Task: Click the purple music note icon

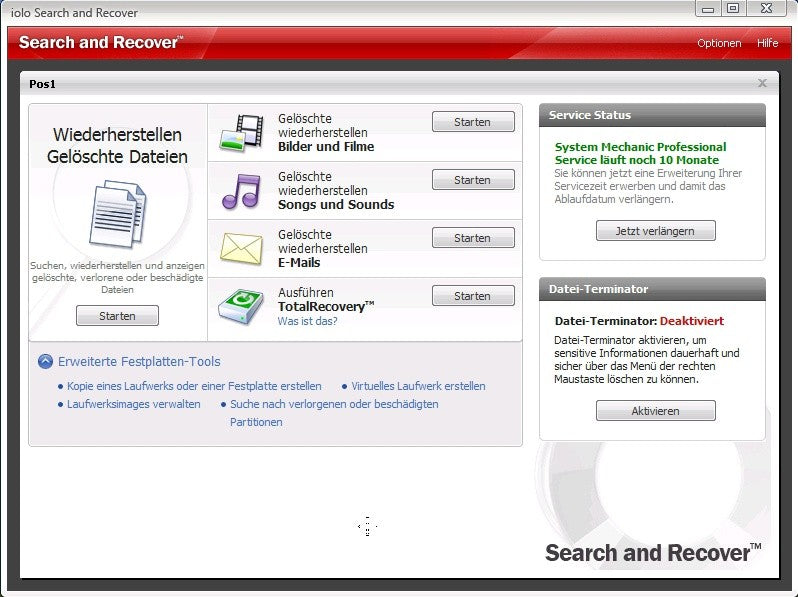Action: pos(242,191)
